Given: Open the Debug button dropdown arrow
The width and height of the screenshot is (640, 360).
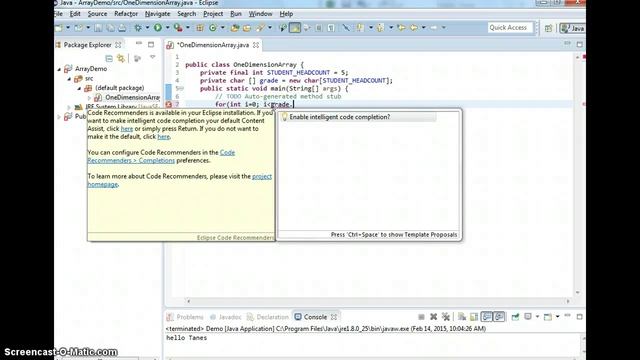Looking at the screenshot, I should [x=147, y=28].
